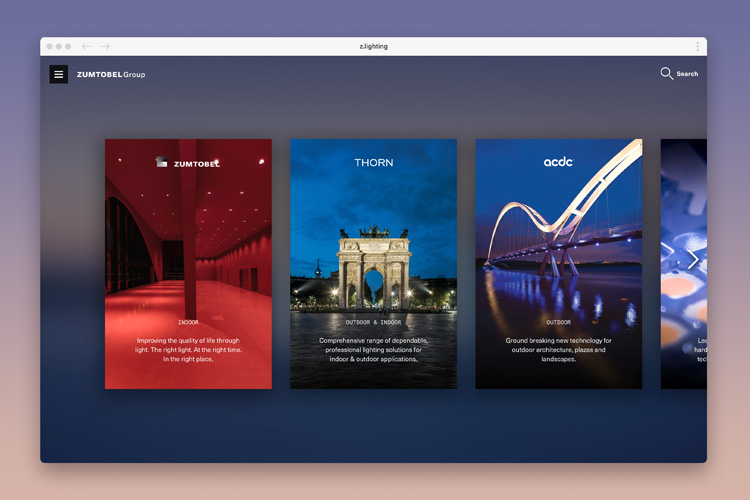Screen dimensions: 750x500
Task: Click the search magnifier icon
Action: click(x=666, y=73)
